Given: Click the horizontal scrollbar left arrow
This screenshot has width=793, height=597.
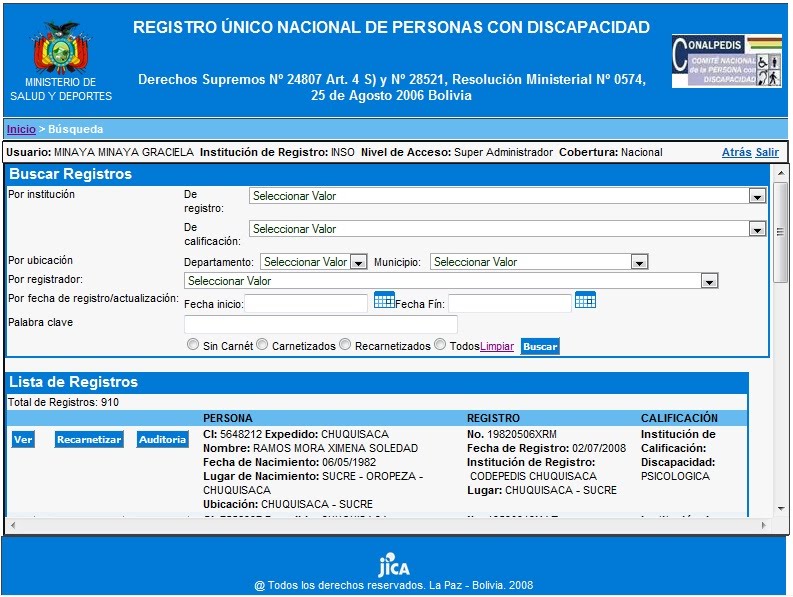Looking at the screenshot, I should (13, 525).
